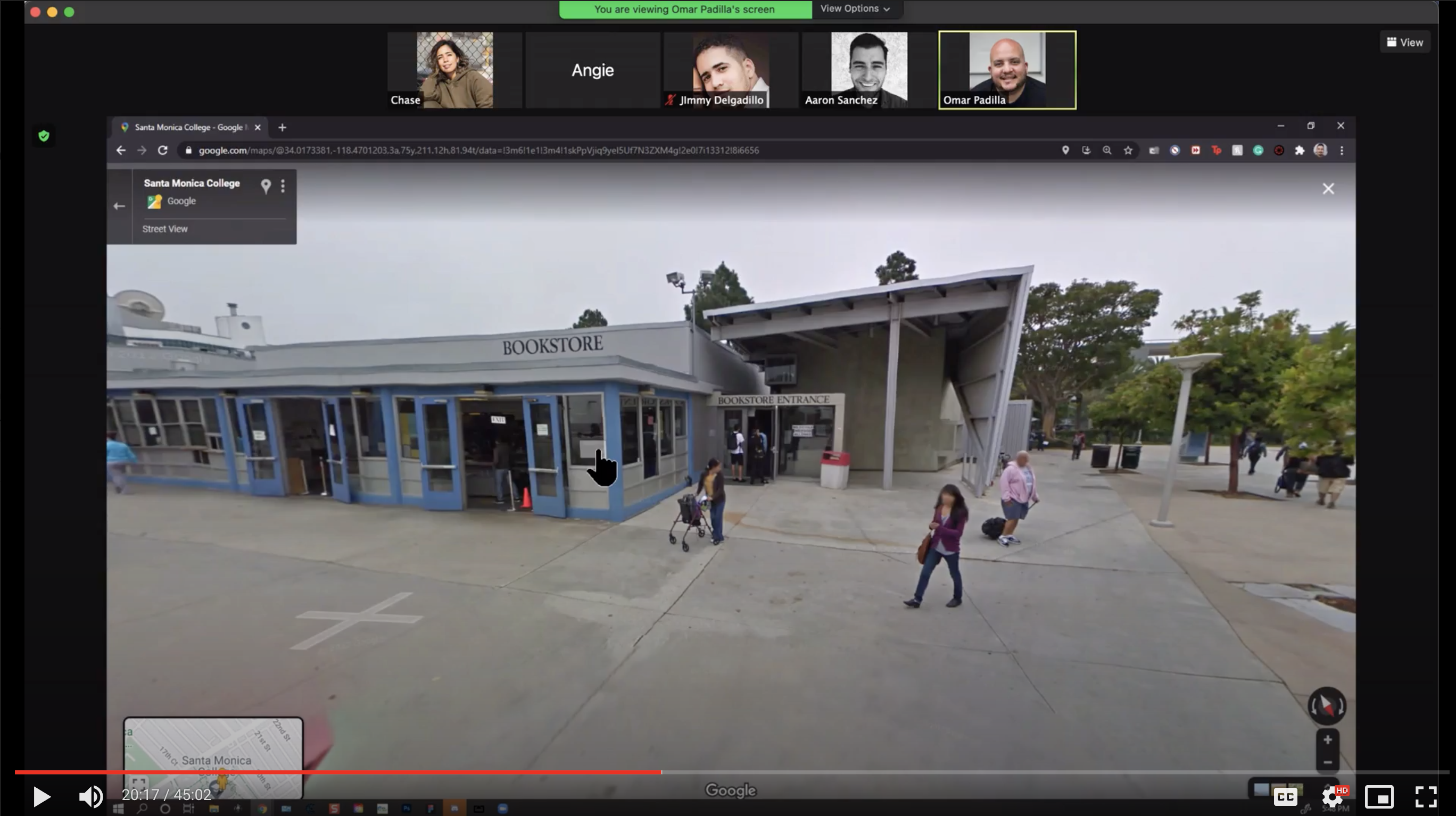
Task: Click the Street View label link
Action: [164, 229]
